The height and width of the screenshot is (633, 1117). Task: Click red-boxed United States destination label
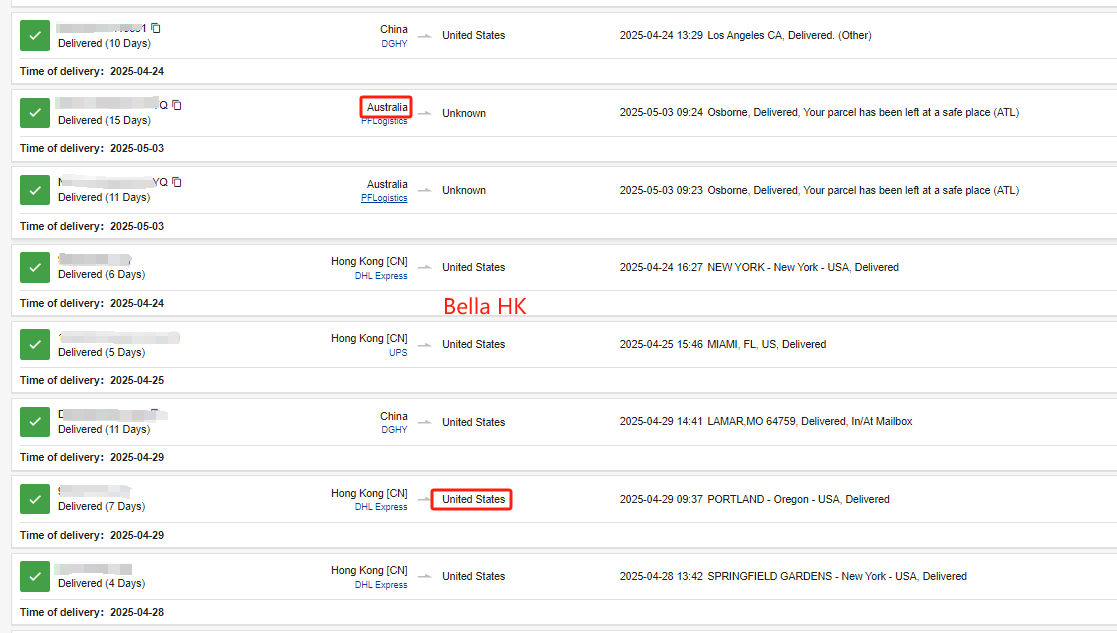pos(473,499)
